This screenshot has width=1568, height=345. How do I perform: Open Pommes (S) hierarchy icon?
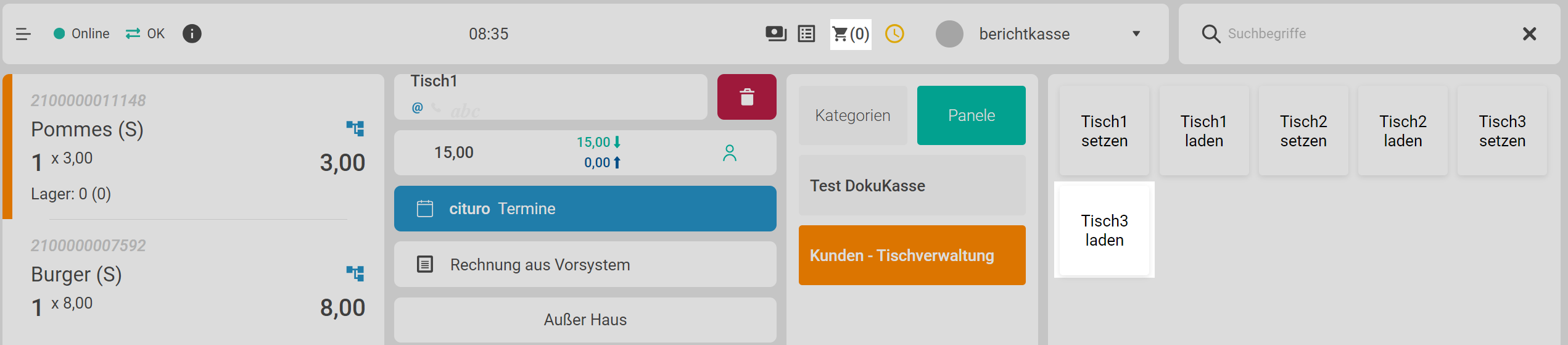click(355, 128)
